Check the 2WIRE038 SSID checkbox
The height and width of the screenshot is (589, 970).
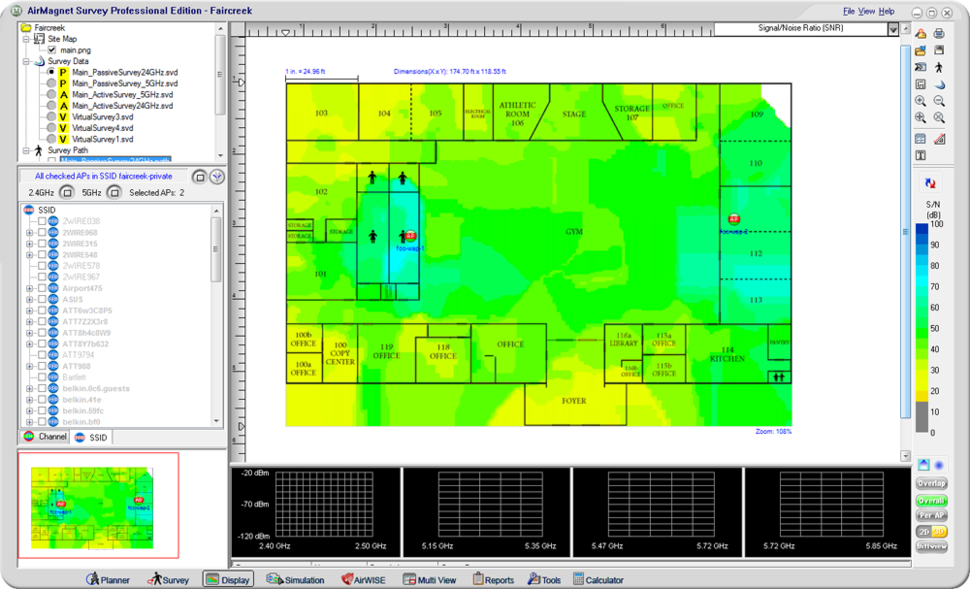[x=42, y=221]
